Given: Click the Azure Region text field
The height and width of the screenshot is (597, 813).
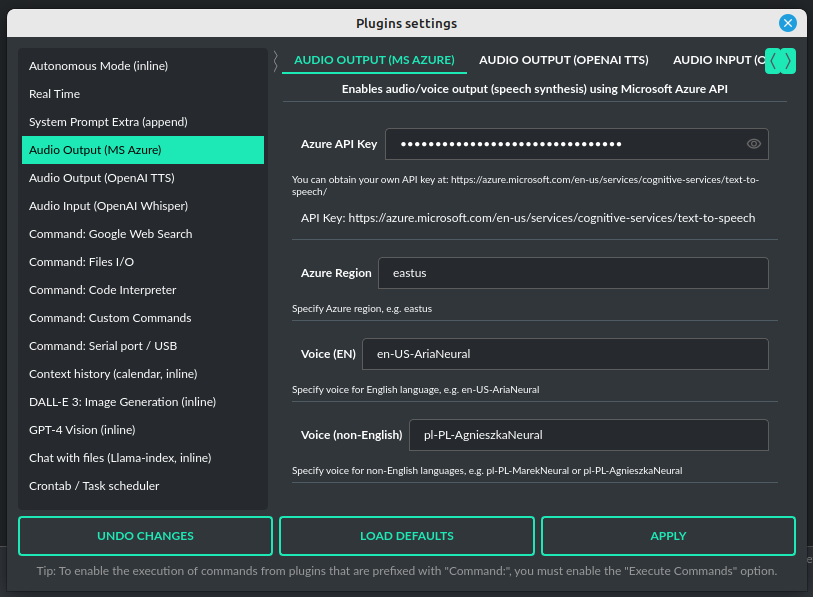Looking at the screenshot, I should (572, 273).
